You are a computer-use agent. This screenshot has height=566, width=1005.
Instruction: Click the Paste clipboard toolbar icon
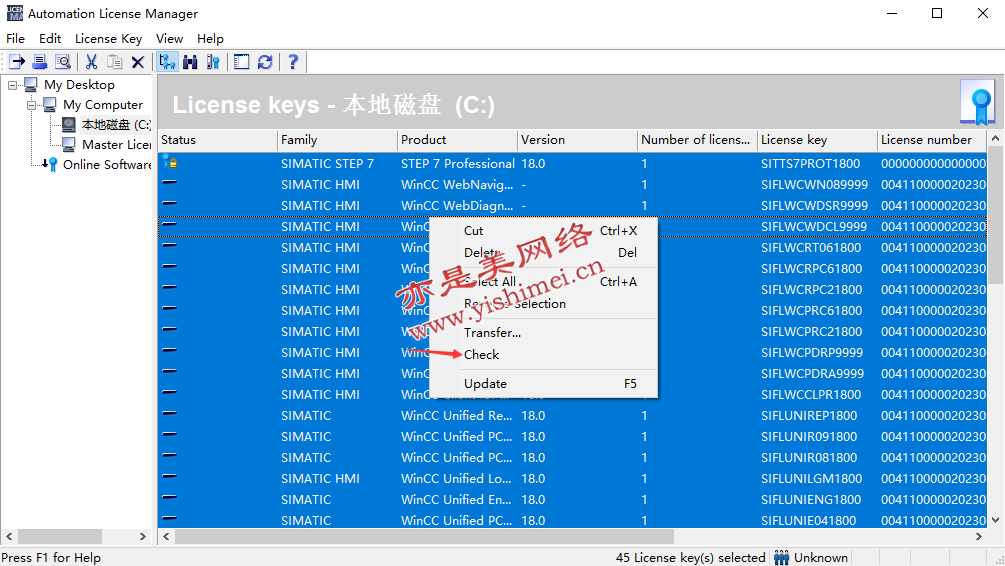[114, 62]
